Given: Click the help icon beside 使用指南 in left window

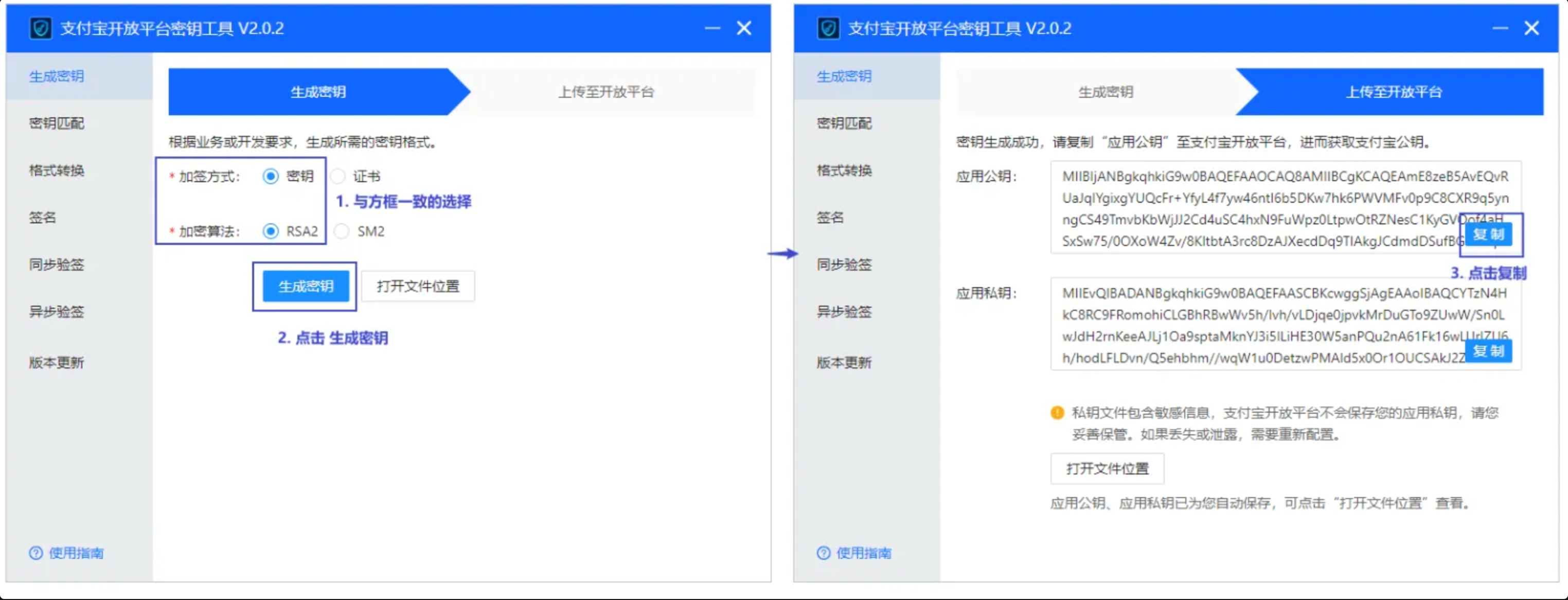Looking at the screenshot, I should (36, 553).
